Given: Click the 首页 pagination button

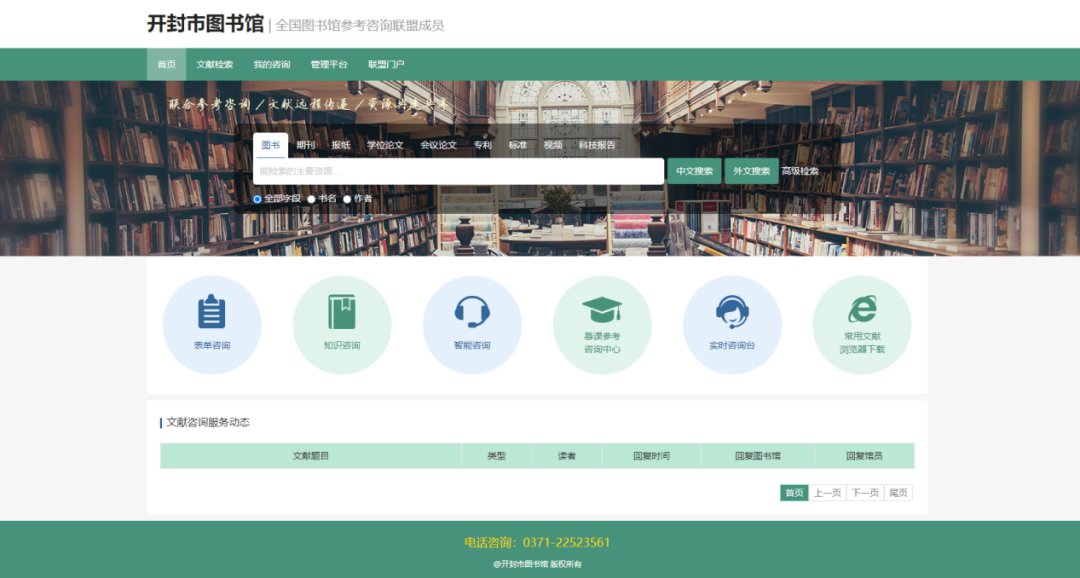Looking at the screenshot, I should (794, 493).
